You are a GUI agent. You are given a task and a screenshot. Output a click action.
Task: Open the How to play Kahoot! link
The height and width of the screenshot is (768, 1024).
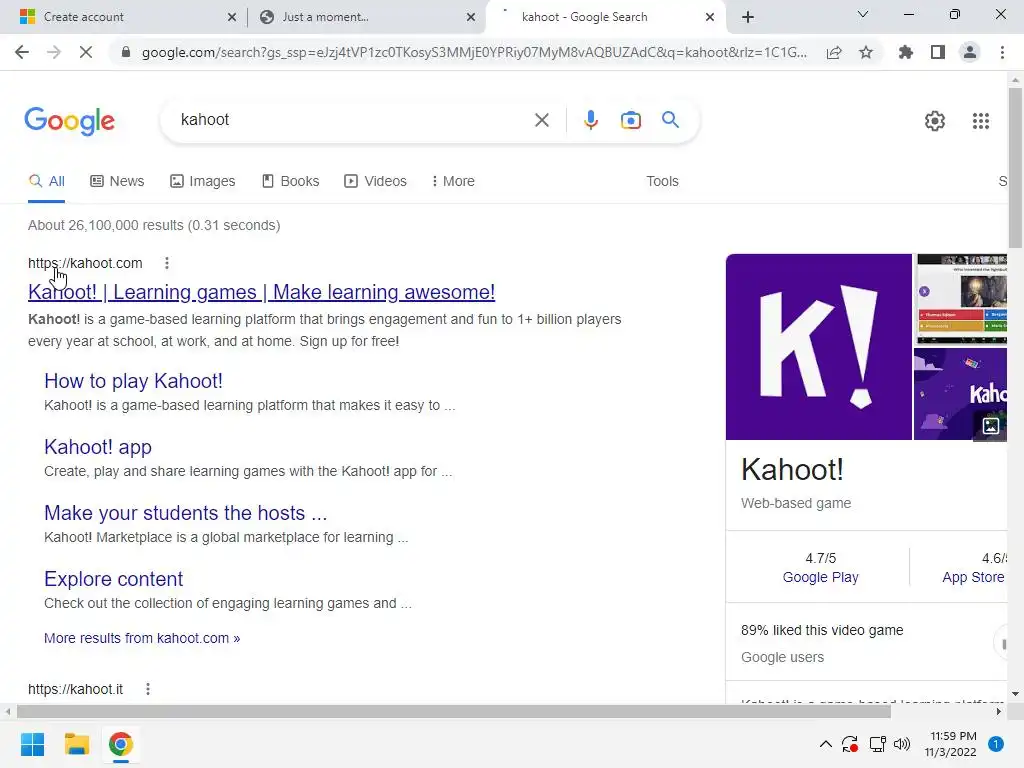coord(133,381)
